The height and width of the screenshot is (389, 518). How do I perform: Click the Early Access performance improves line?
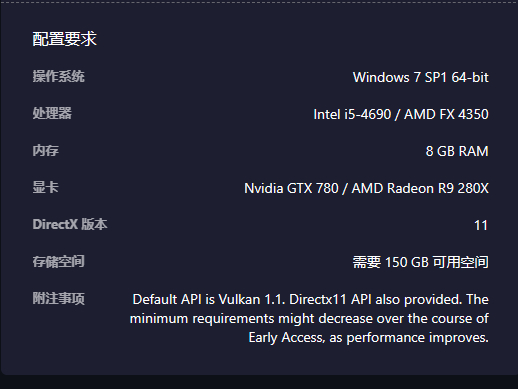tap(368, 338)
